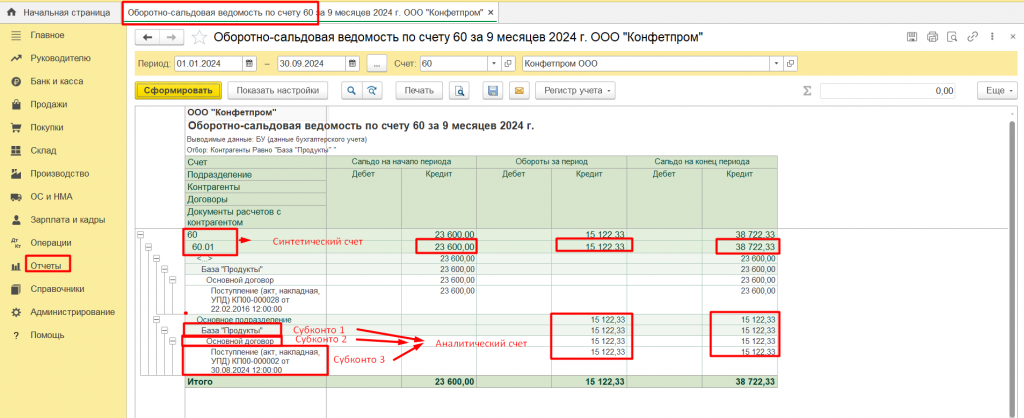Open calendar for end date 30.09.2024
Viewport: 1024px width, 418px height.
353,64
